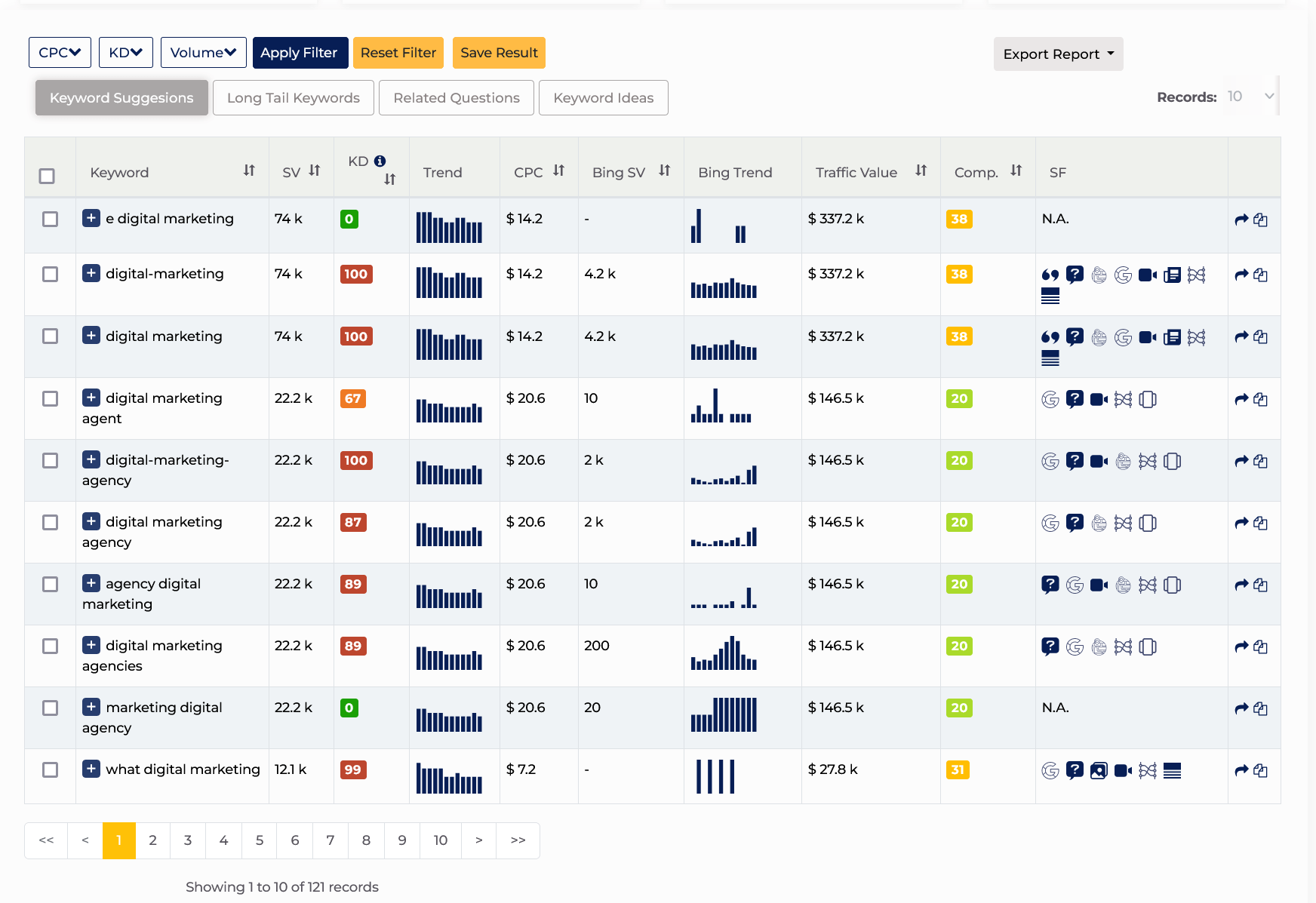Jump to last page with >> button
The height and width of the screenshot is (903, 1316).
[518, 840]
